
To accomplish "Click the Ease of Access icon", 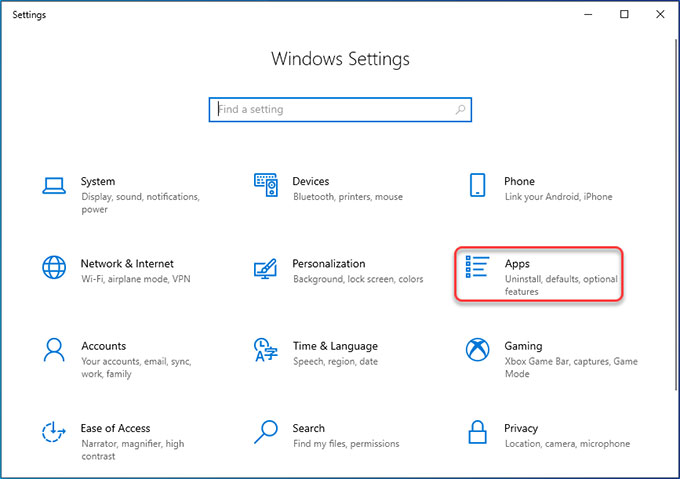I will click(x=54, y=432).
